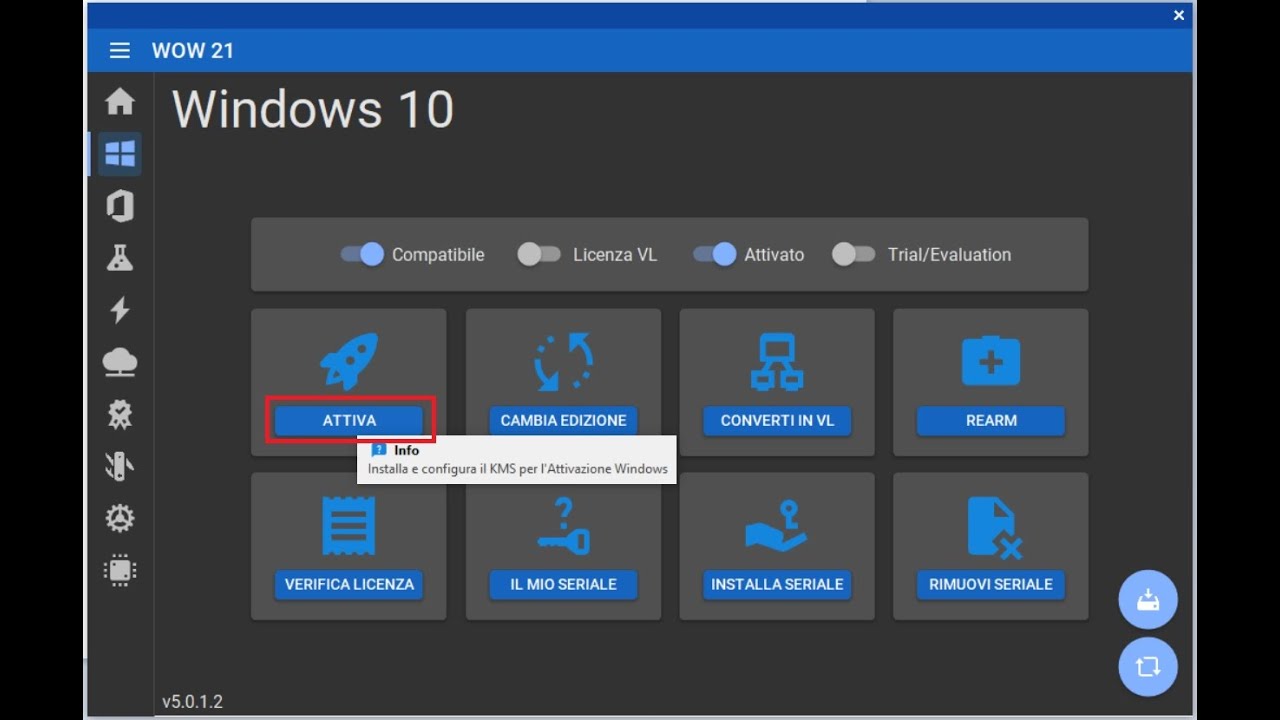Image resolution: width=1280 pixels, height=720 pixels.
Task: Click the RIMUOVI SERIALE button
Action: [x=991, y=584]
